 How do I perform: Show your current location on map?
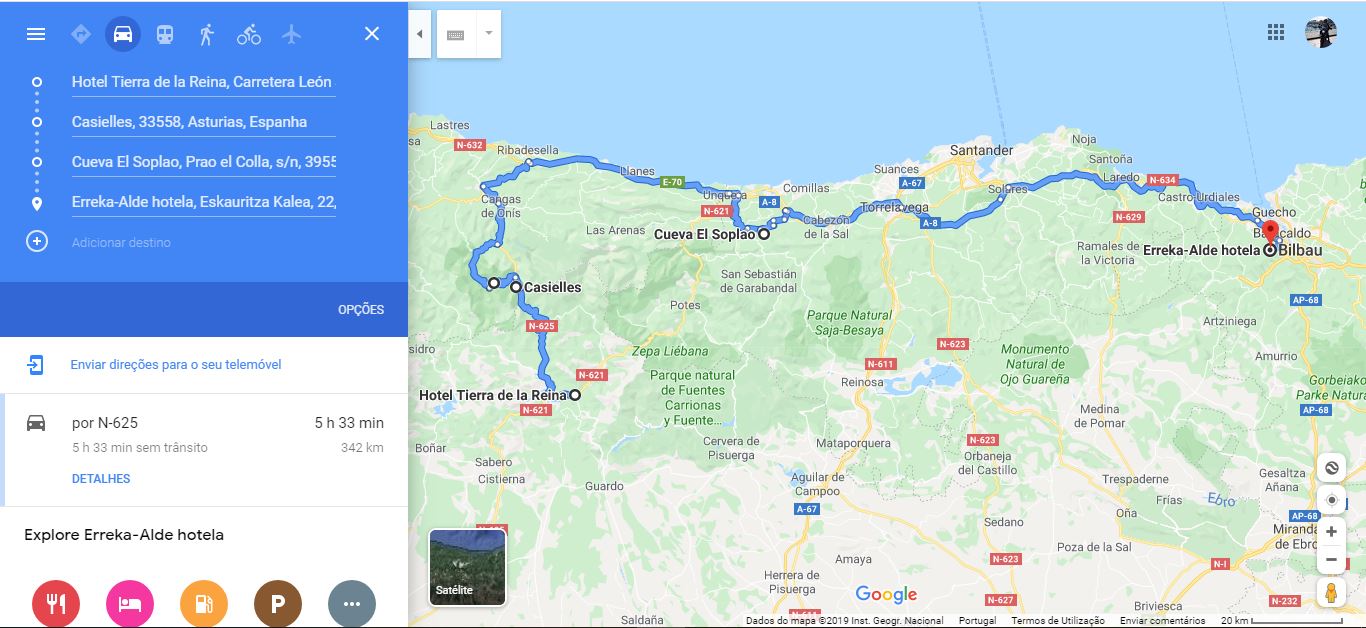click(x=1331, y=499)
